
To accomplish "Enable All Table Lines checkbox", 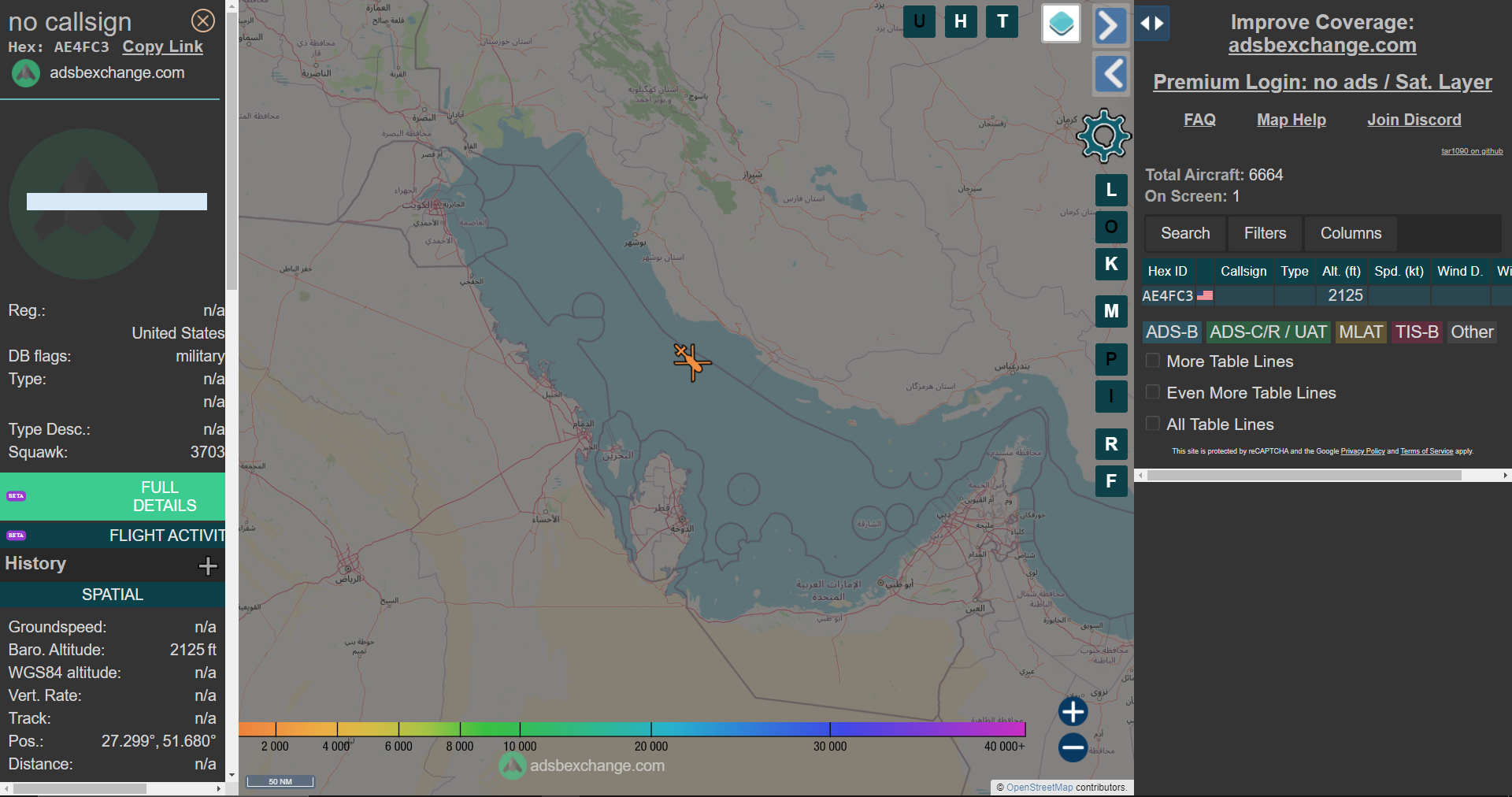I will click(1153, 424).
